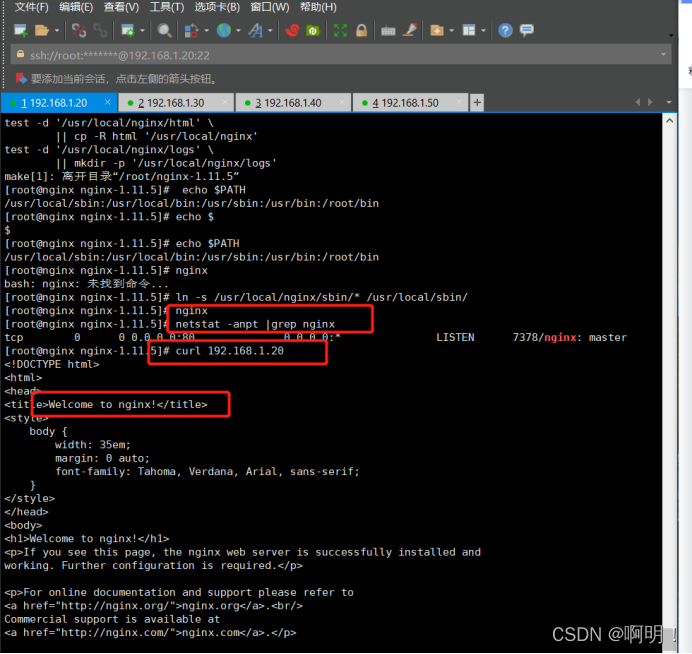Image resolution: width=692 pixels, height=654 pixels.
Task: Click '7378/nginx: master' in netstat output
Action: (569, 338)
